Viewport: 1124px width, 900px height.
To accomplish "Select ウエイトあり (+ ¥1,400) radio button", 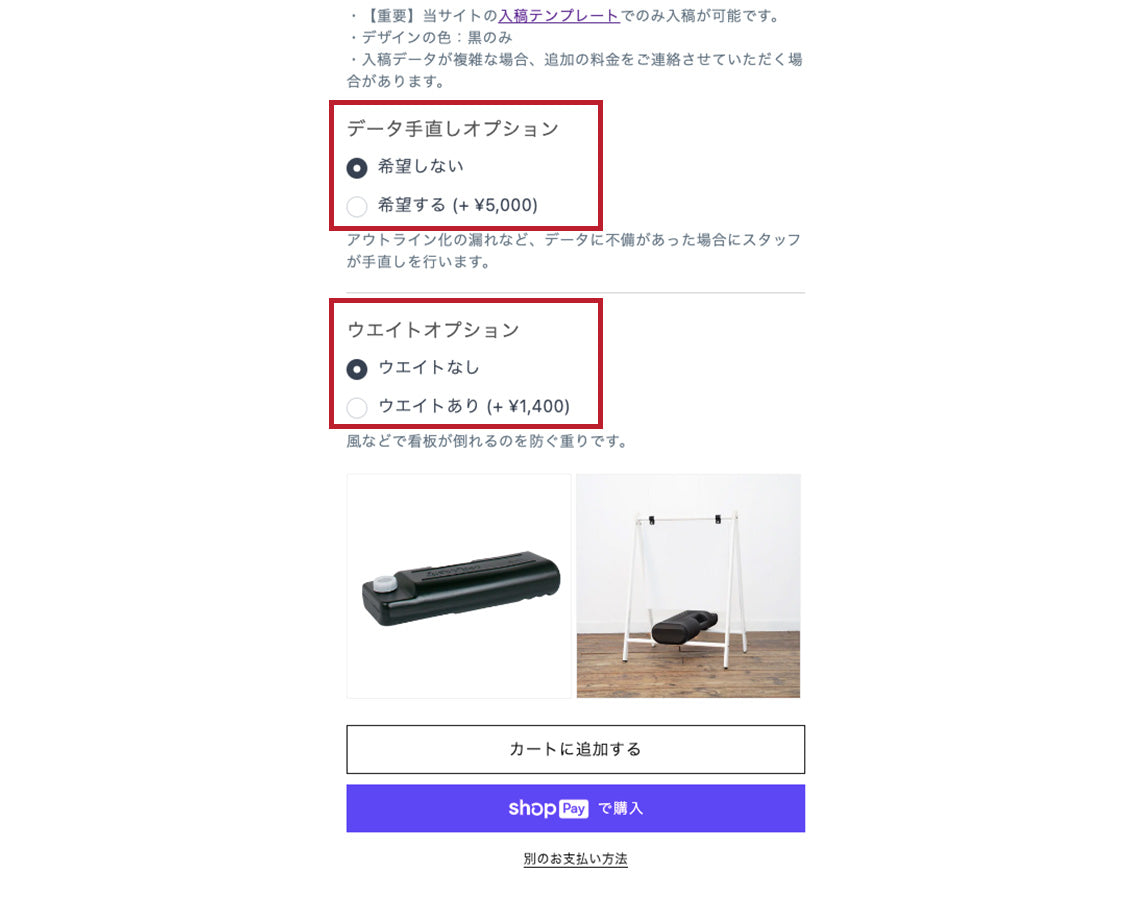I will click(356, 408).
